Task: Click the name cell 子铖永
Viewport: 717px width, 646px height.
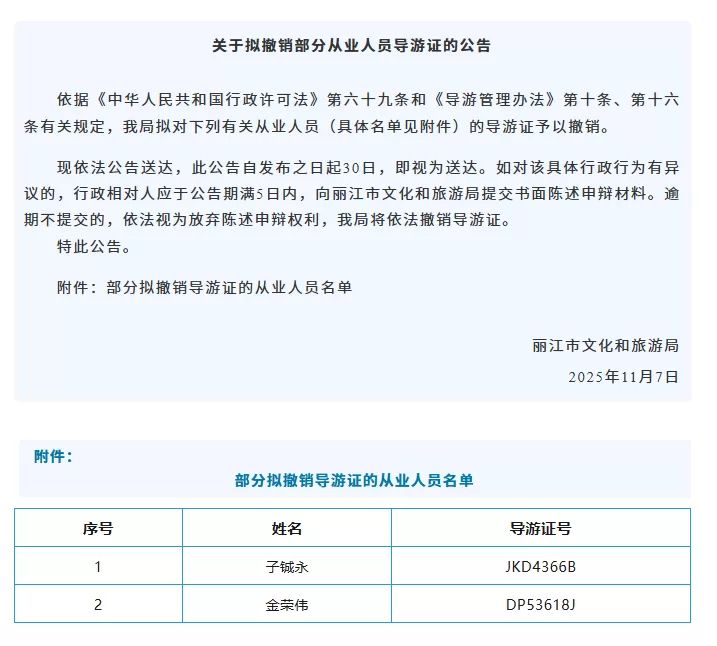Action: coord(286,567)
